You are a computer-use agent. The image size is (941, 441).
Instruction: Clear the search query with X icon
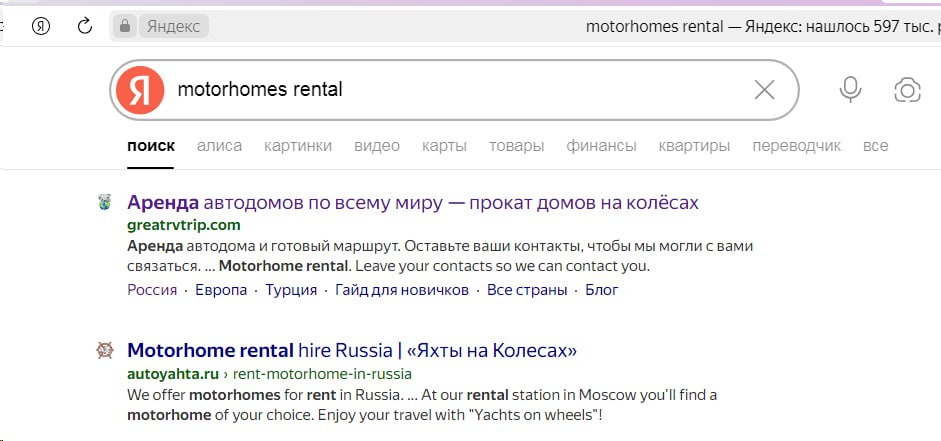[764, 90]
